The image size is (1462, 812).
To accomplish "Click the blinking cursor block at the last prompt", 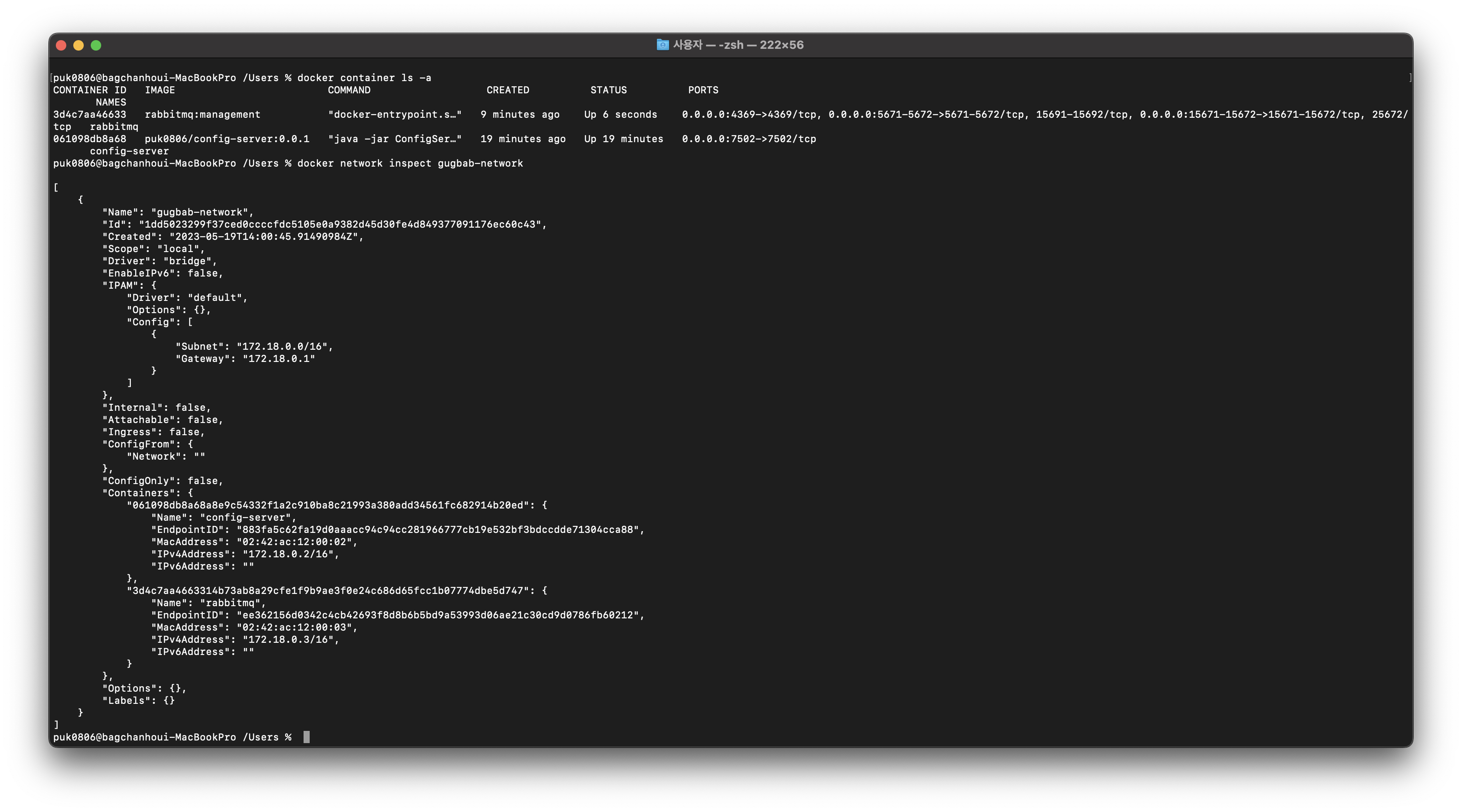I will point(307,737).
